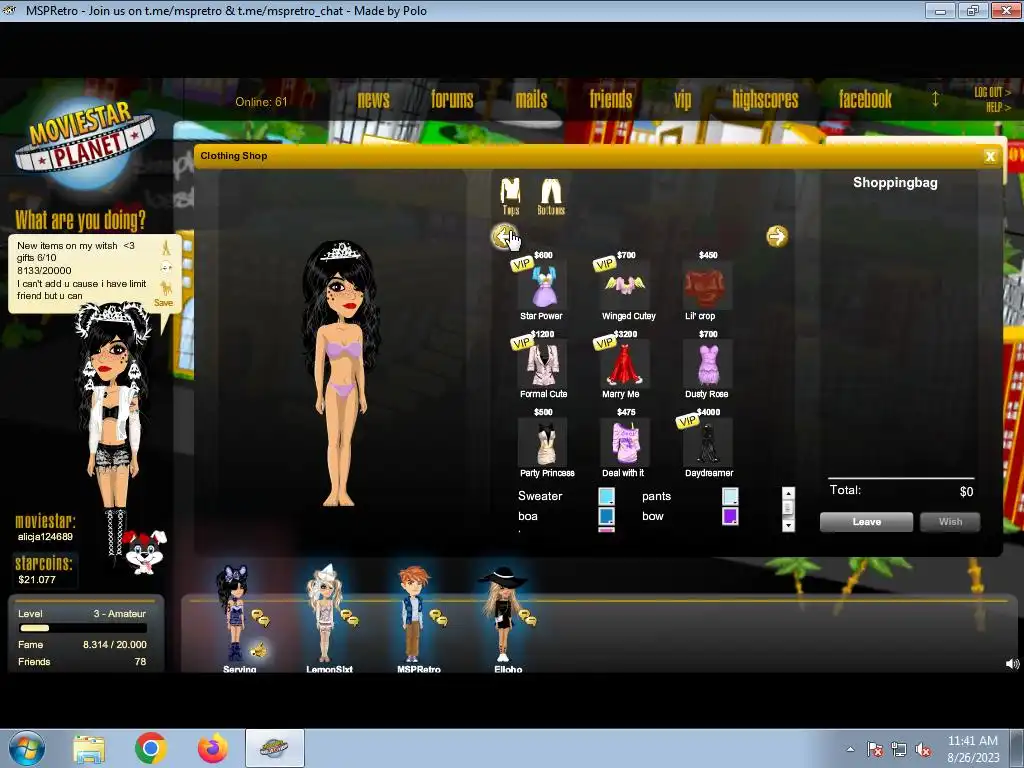Go to next shop page arrow
Screen dimensions: 1024x768
776,236
